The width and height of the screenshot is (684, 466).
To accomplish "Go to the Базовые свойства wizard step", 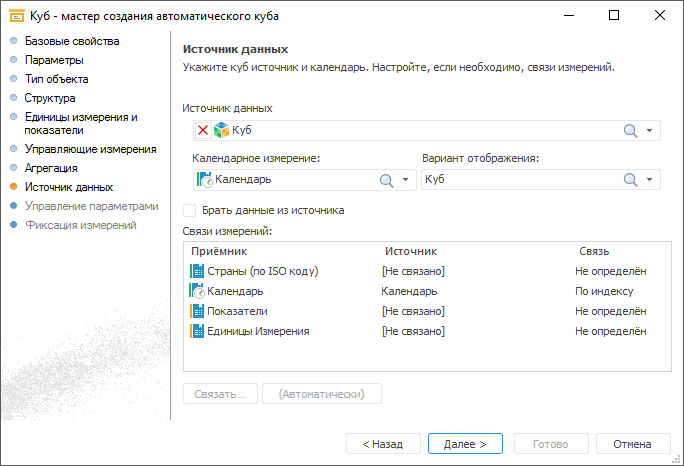I will (x=72, y=41).
